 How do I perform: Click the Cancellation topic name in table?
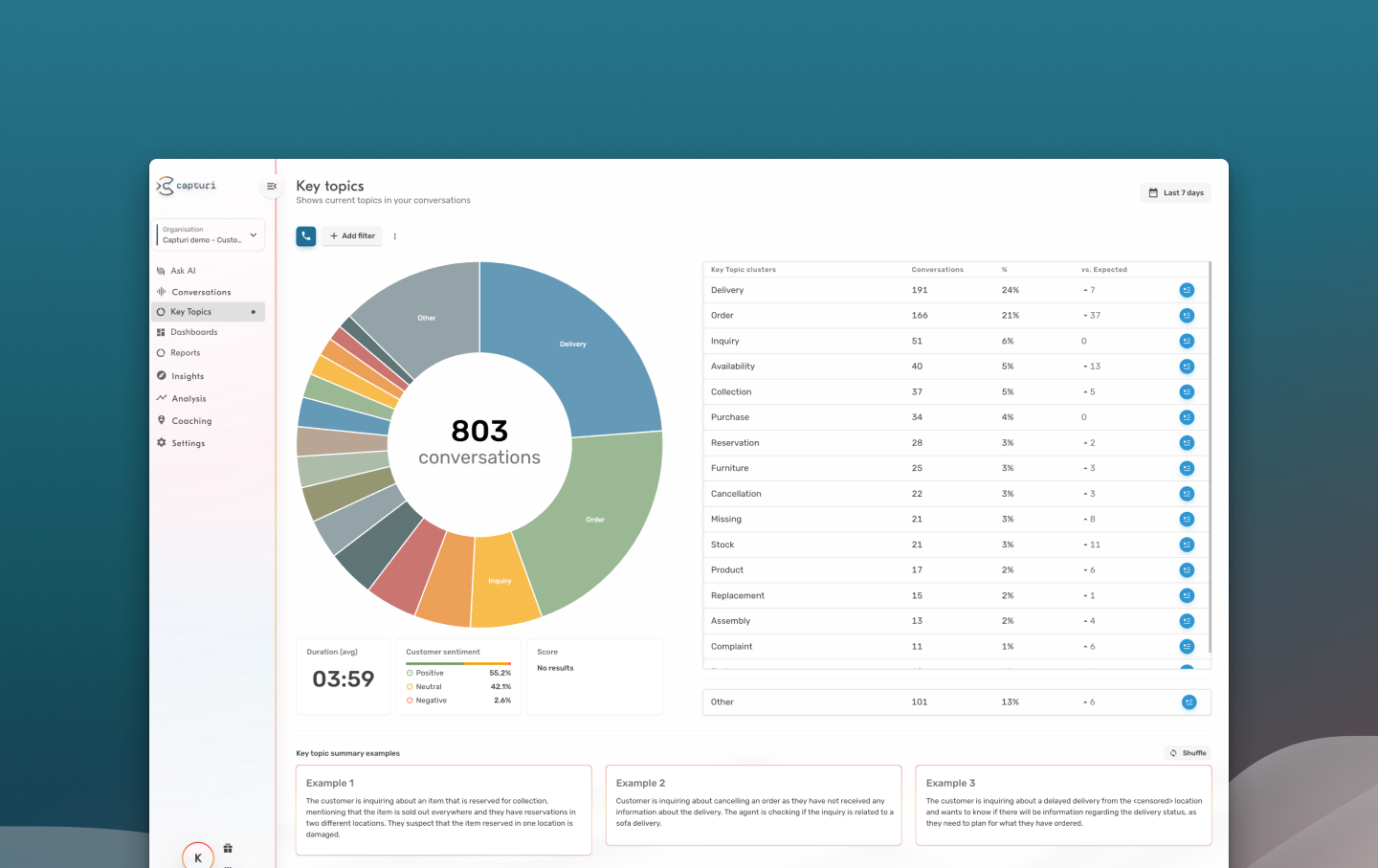pos(736,494)
